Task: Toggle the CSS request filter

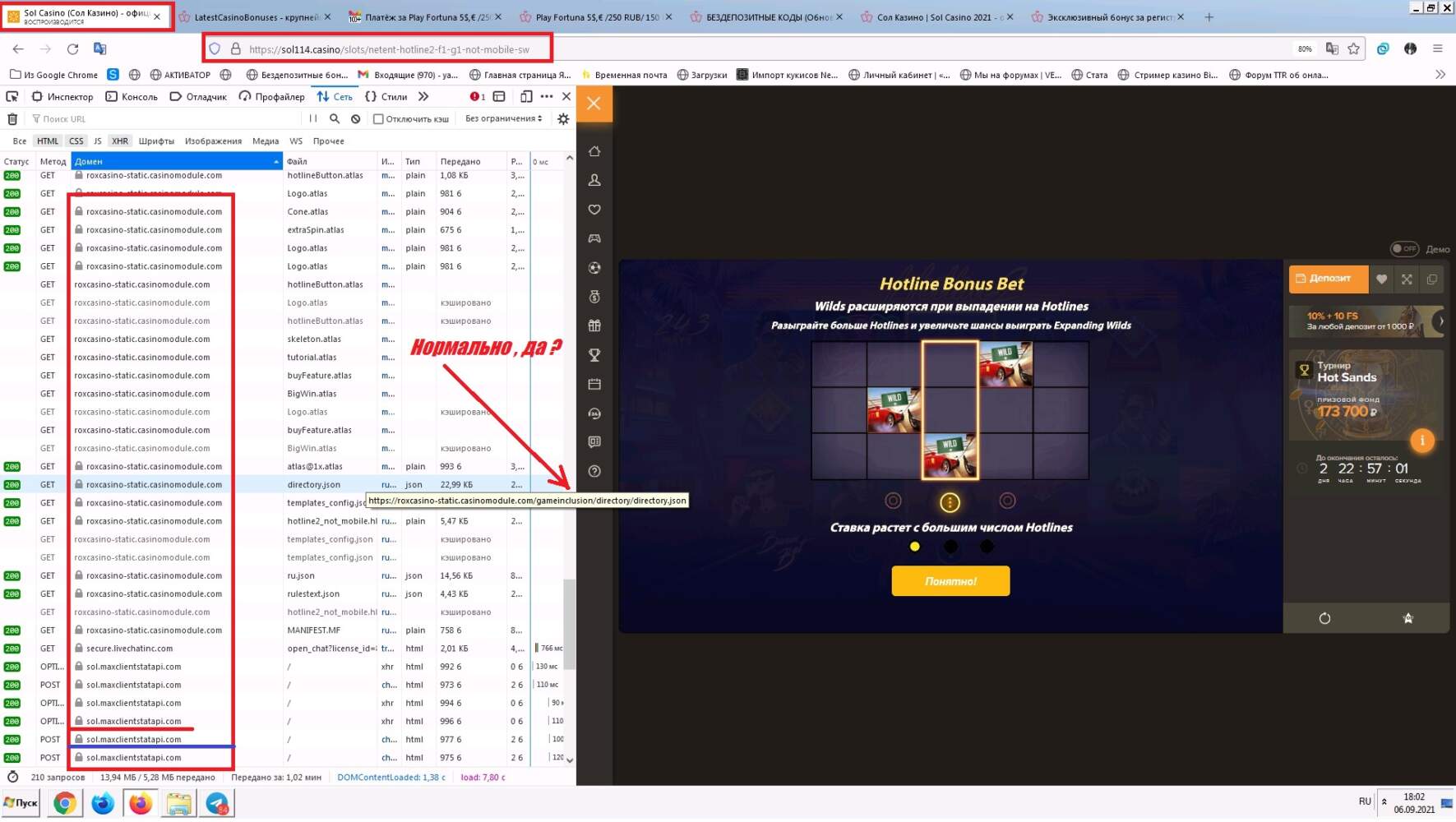Action: click(x=76, y=141)
